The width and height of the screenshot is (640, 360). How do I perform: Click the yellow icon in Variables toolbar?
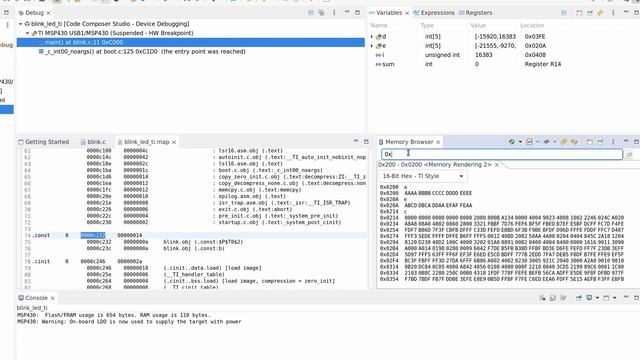tap(600, 13)
